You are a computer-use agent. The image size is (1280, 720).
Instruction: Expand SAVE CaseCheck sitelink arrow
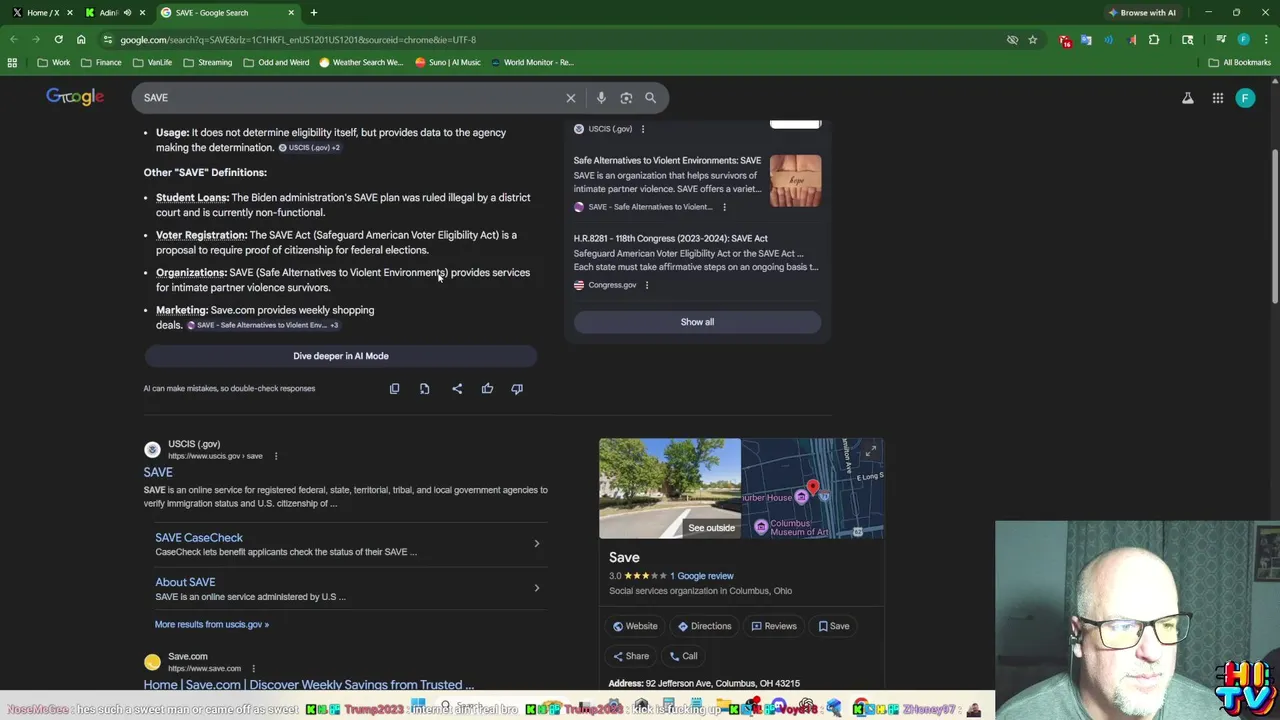pyautogui.click(x=536, y=544)
